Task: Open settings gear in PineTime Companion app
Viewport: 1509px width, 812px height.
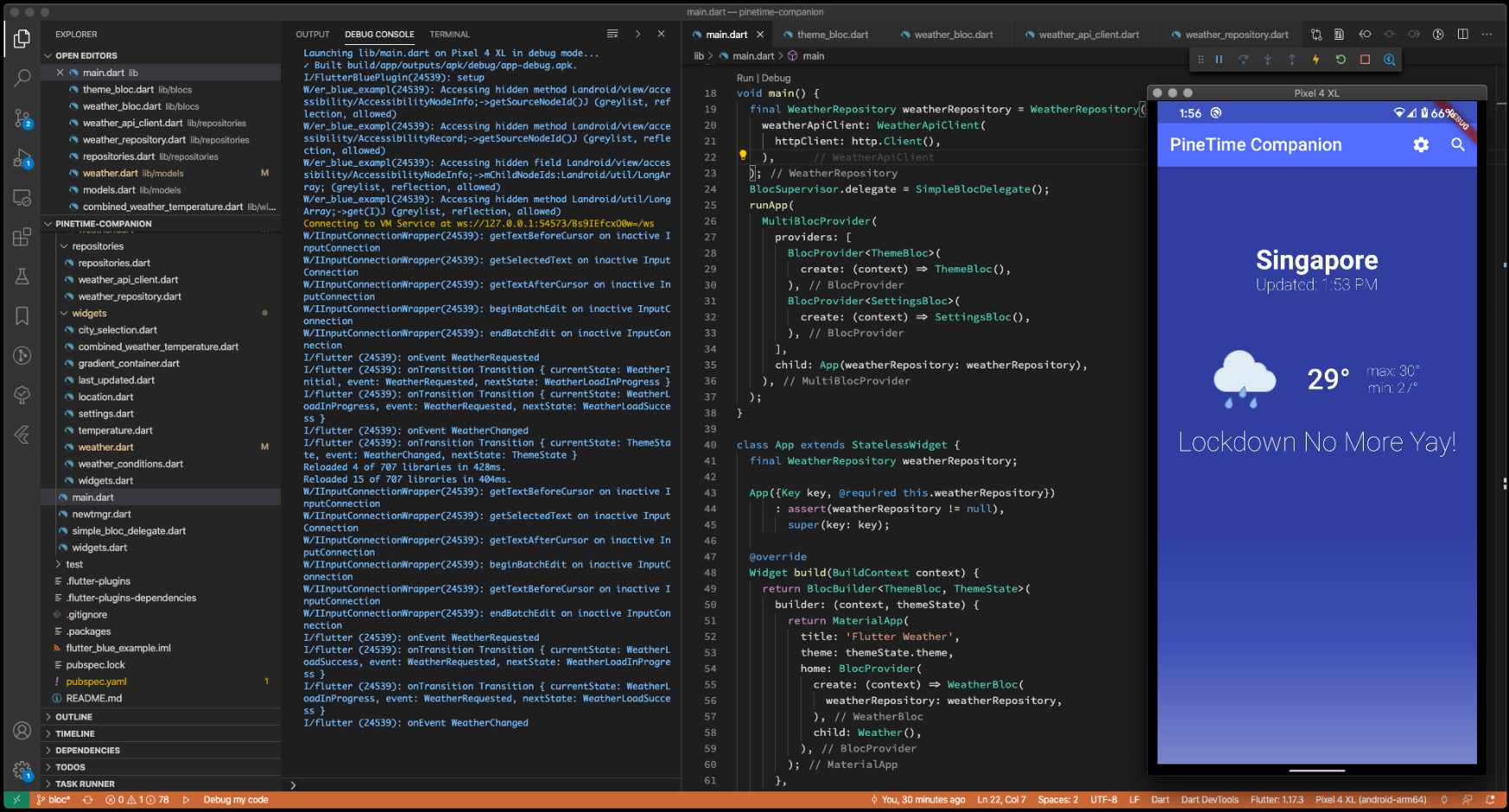Action: (1421, 145)
